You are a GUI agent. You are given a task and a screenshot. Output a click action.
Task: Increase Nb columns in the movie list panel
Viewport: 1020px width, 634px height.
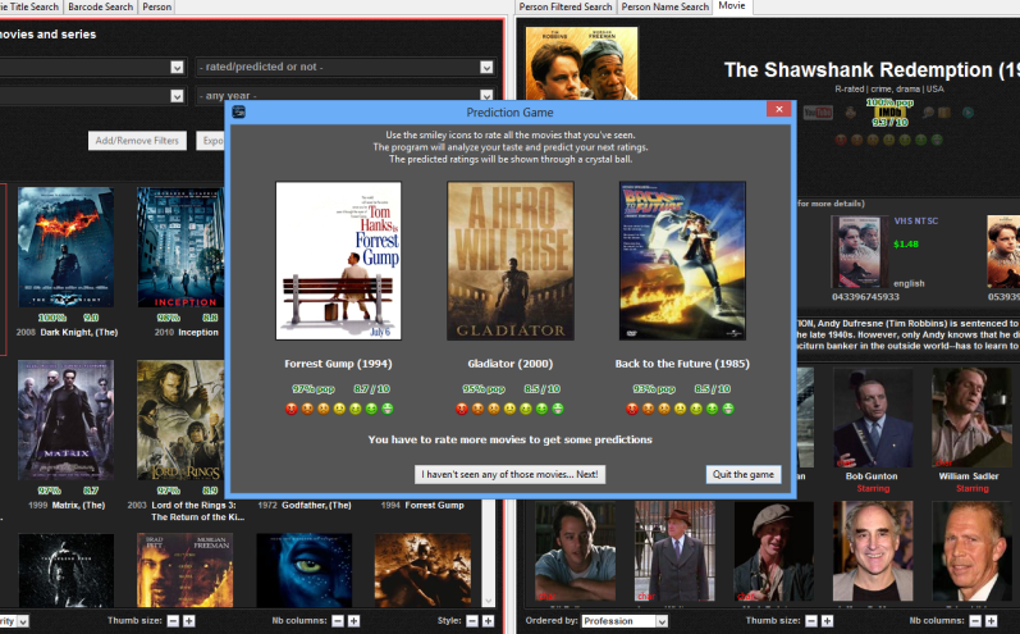pyautogui.click(x=353, y=621)
